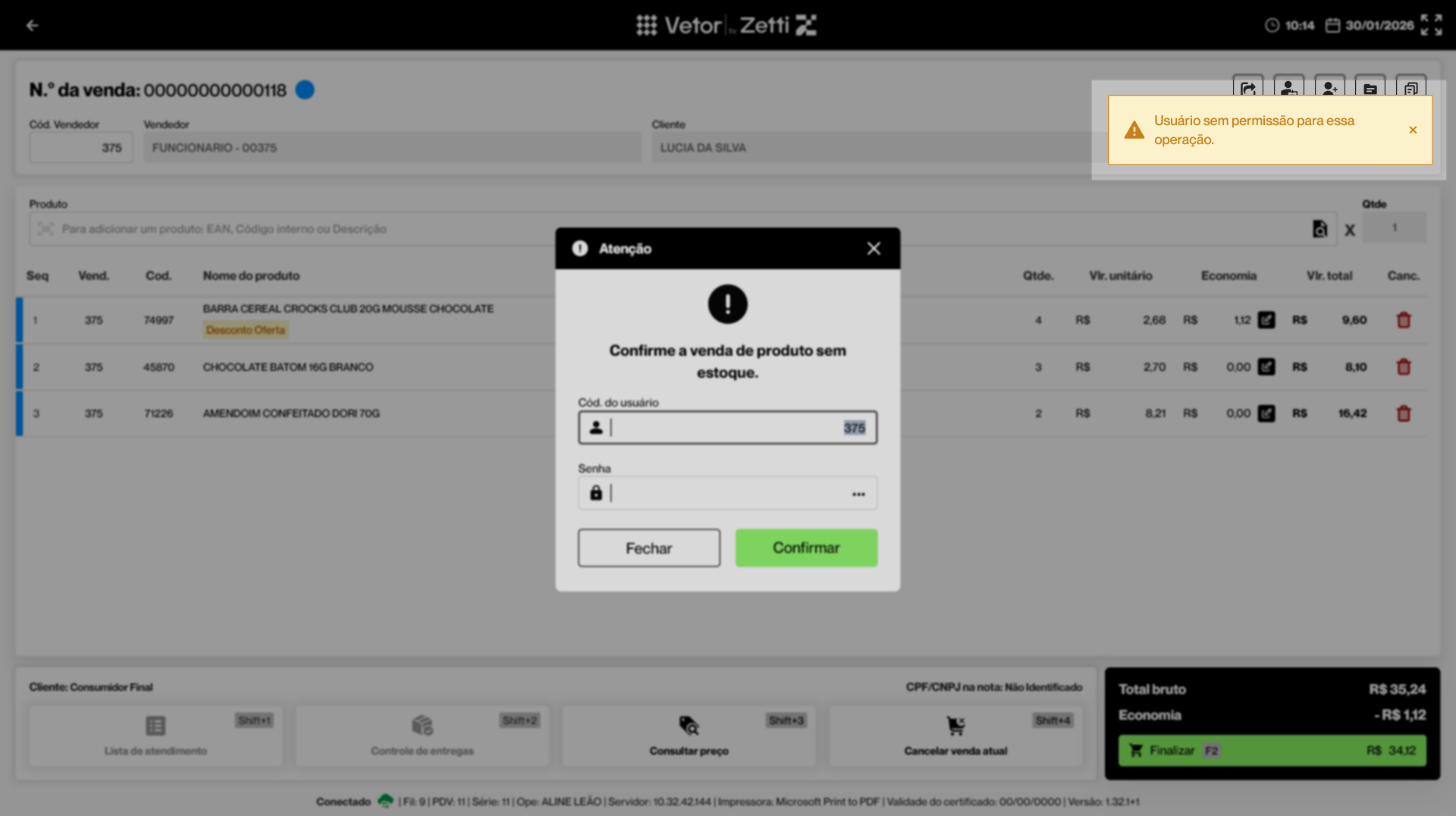Image resolution: width=1456 pixels, height=816 pixels.
Task: Click the barcode scan icon in Produto field
Action: click(45, 228)
